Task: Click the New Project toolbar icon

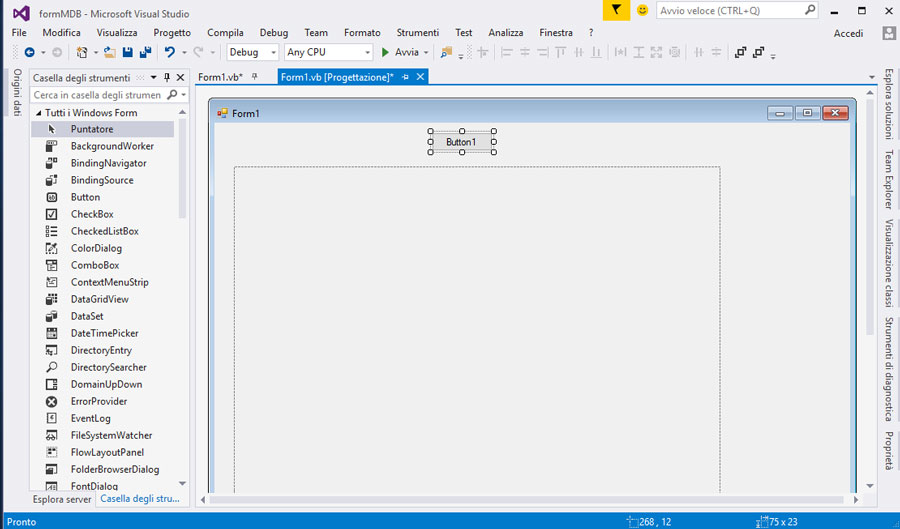Action: point(82,52)
